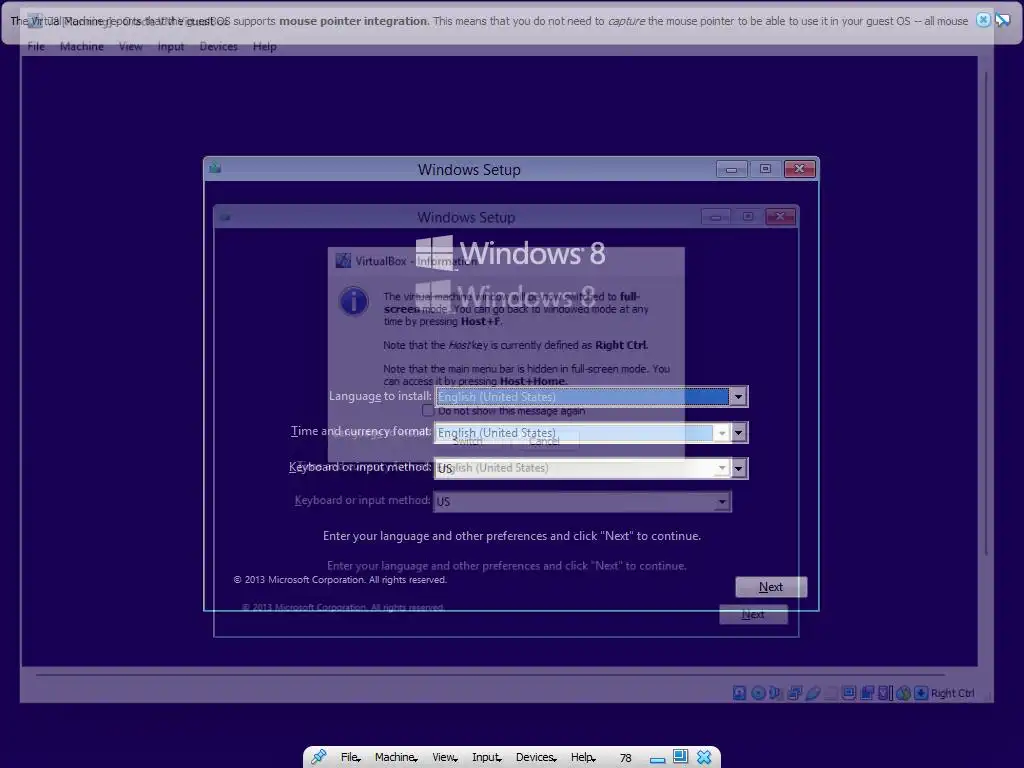
Task: Click the blue information icon
Action: [354, 302]
